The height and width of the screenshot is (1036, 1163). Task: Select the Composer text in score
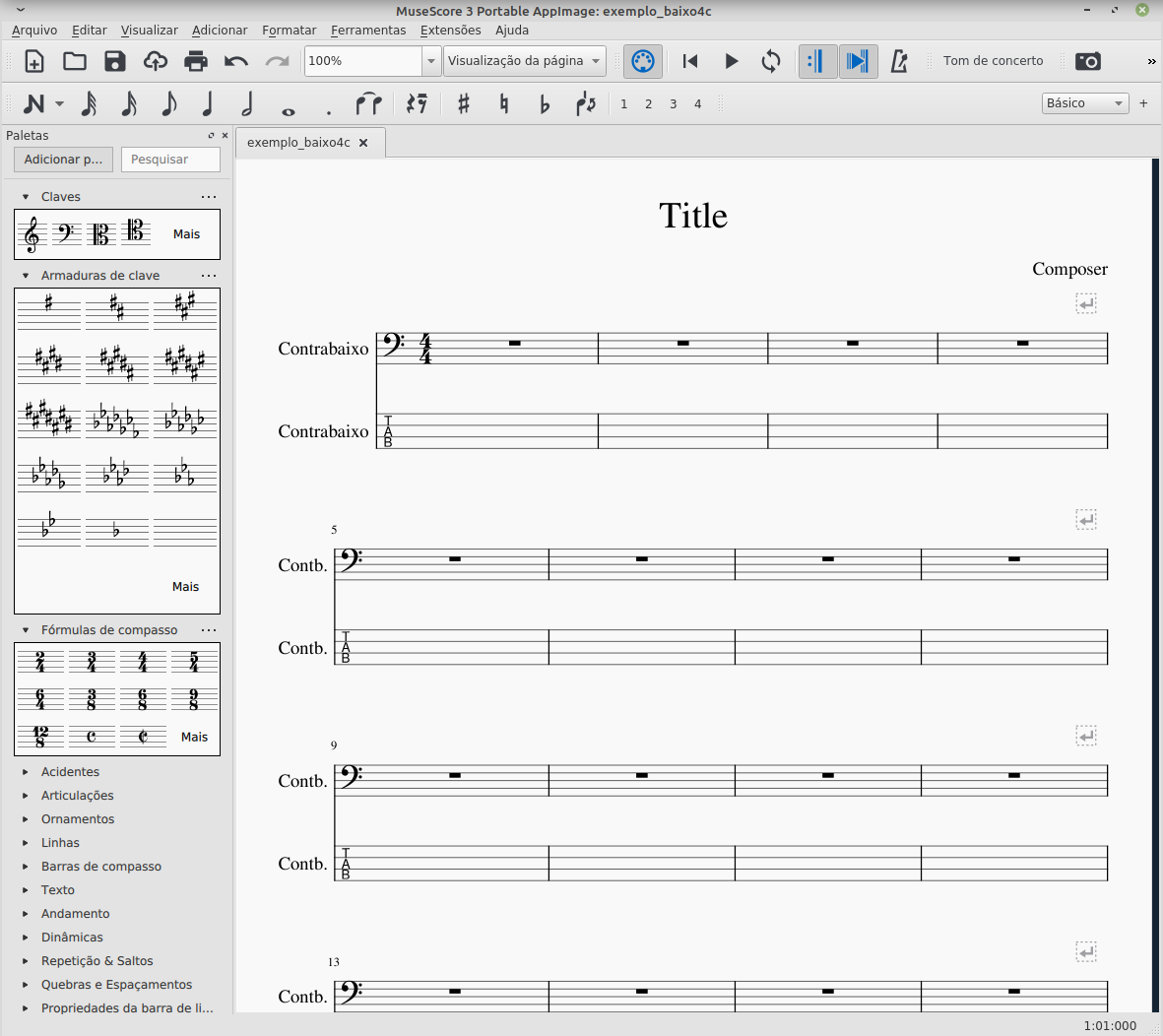pyautogui.click(x=1069, y=269)
